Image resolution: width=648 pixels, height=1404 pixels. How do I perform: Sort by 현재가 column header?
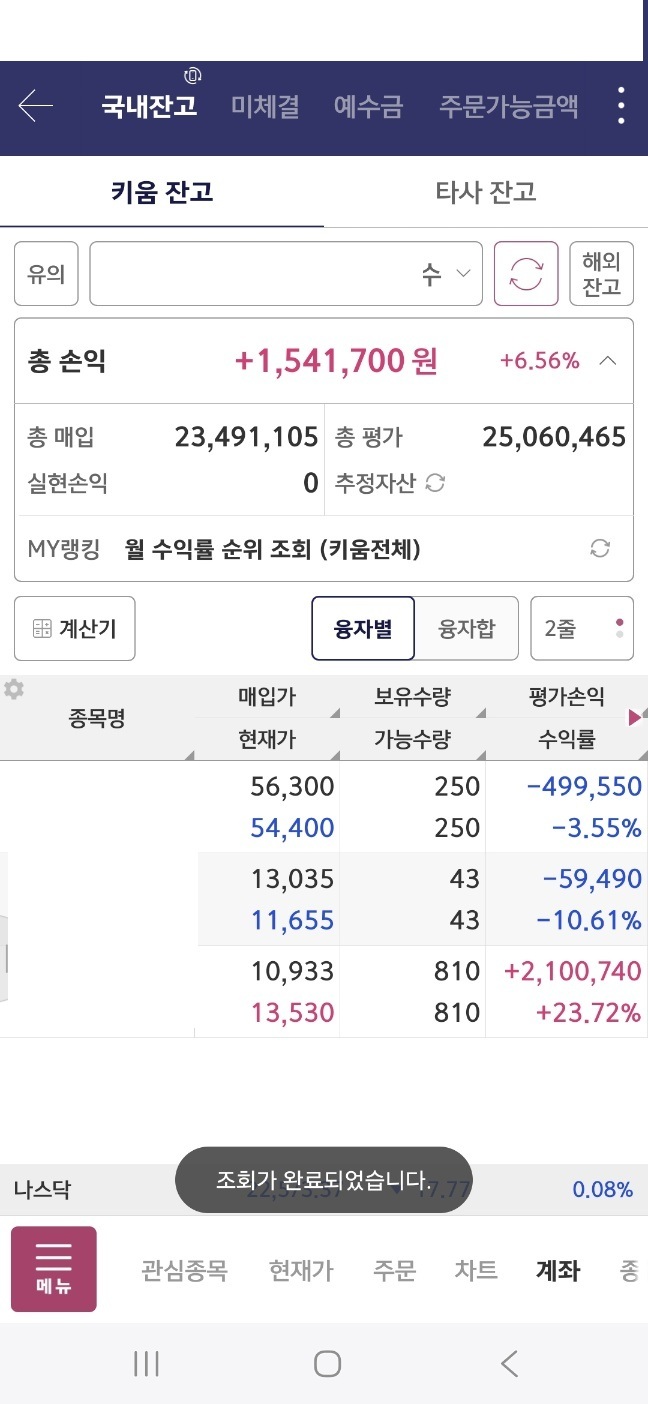pos(267,740)
